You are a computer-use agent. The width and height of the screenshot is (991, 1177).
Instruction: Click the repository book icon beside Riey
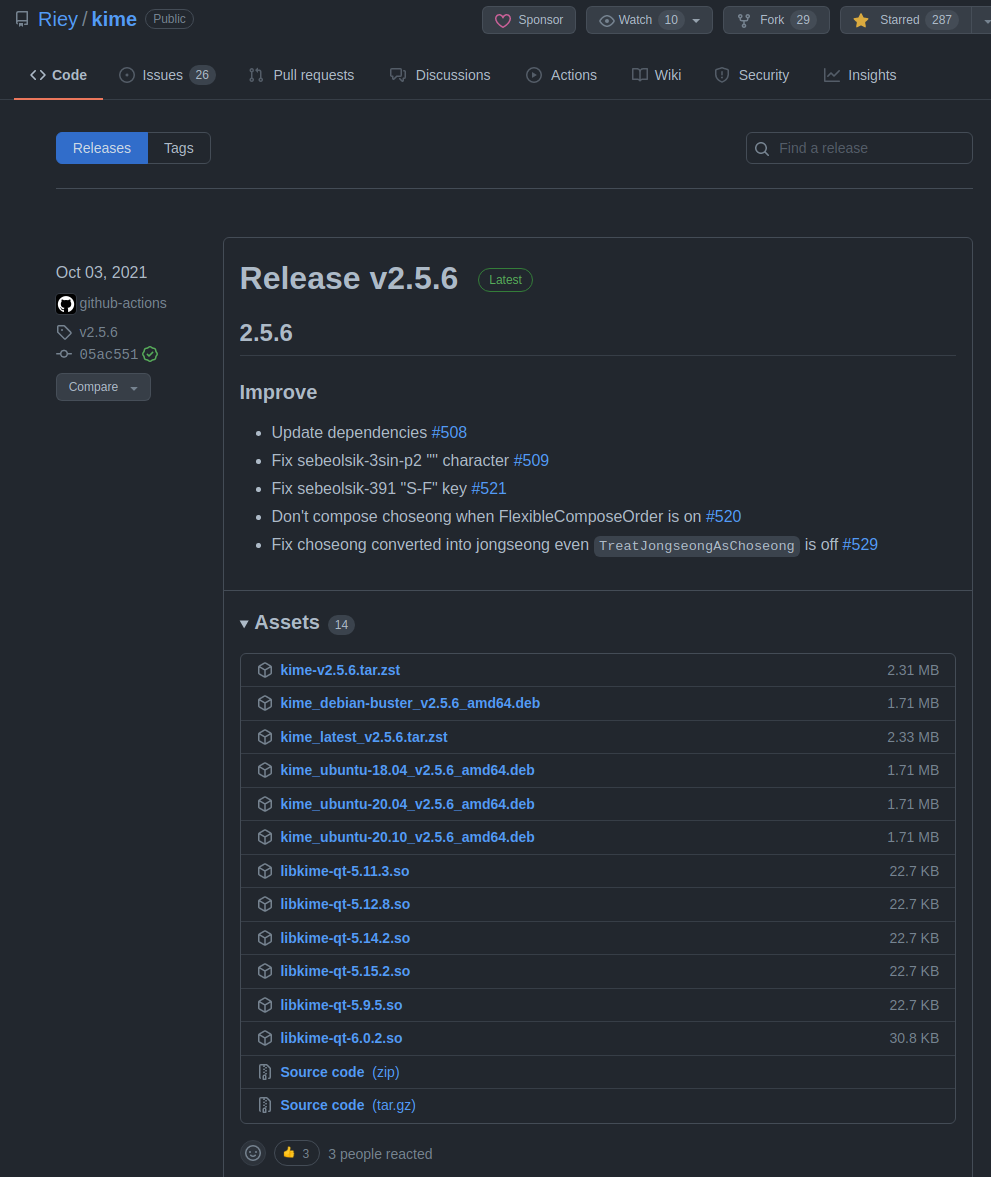[x=22, y=20]
